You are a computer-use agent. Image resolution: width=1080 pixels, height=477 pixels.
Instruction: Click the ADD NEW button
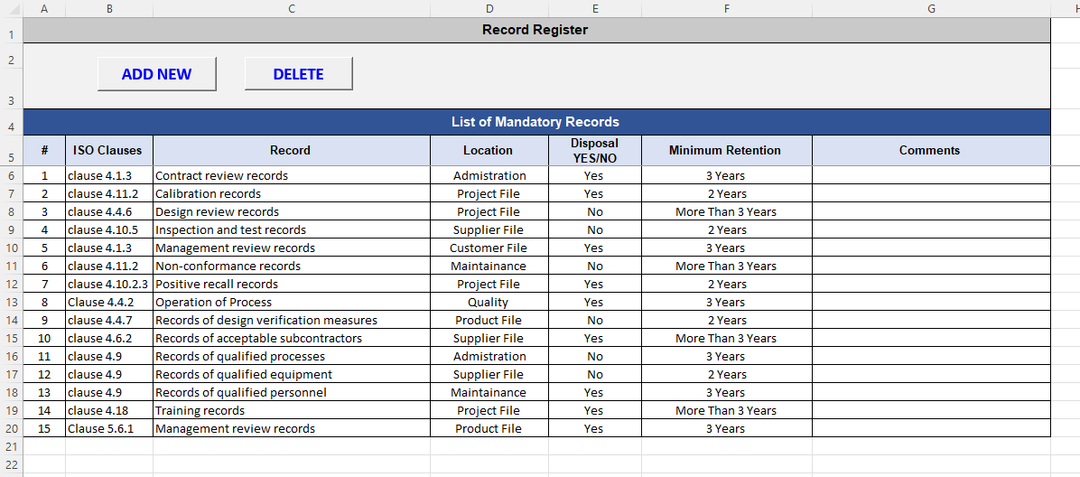(x=156, y=74)
